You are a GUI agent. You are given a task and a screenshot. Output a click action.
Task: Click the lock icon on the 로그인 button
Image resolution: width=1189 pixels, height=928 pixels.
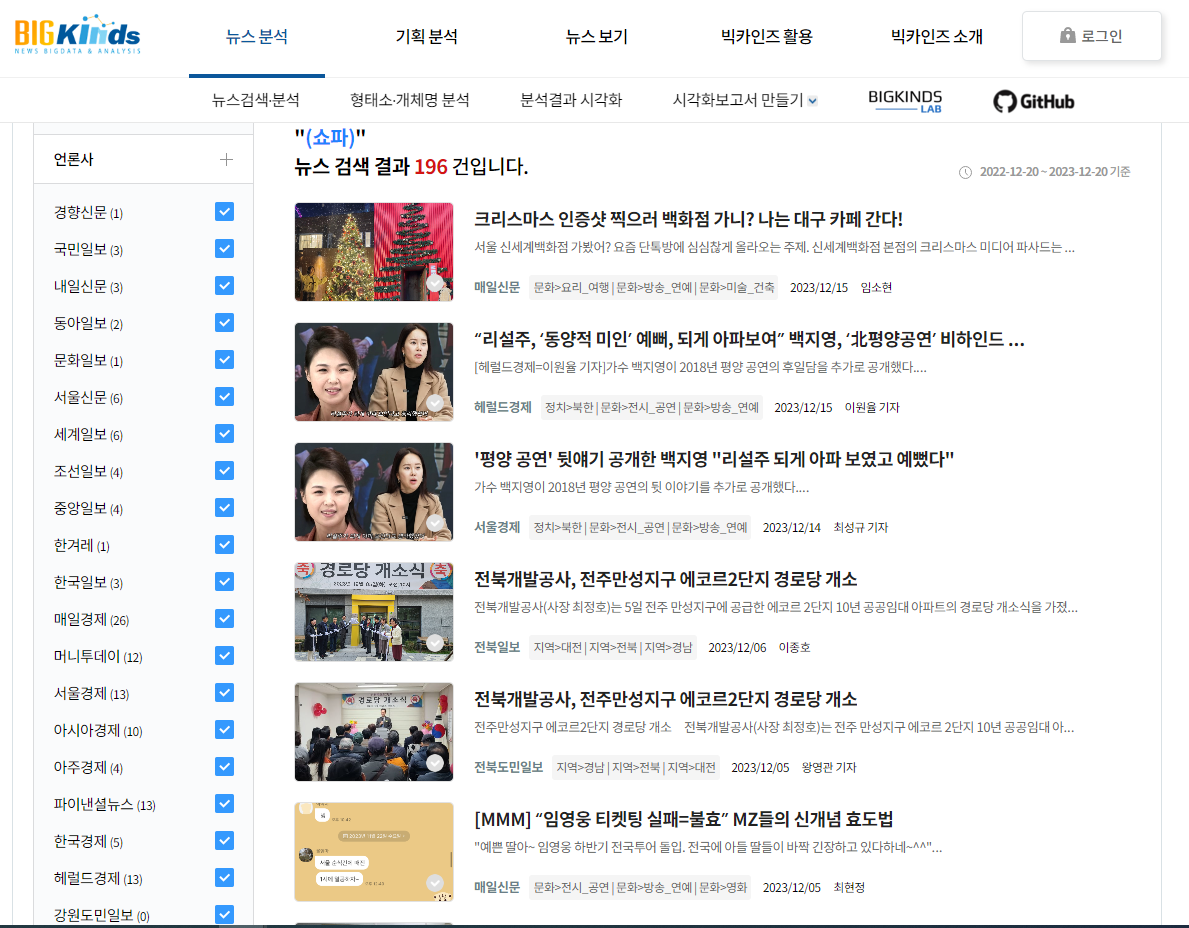(x=1068, y=35)
